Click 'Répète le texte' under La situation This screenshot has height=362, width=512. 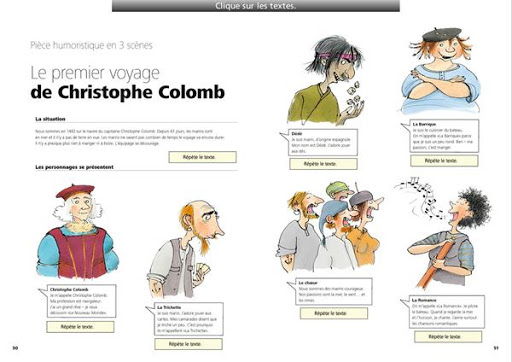coord(203,157)
